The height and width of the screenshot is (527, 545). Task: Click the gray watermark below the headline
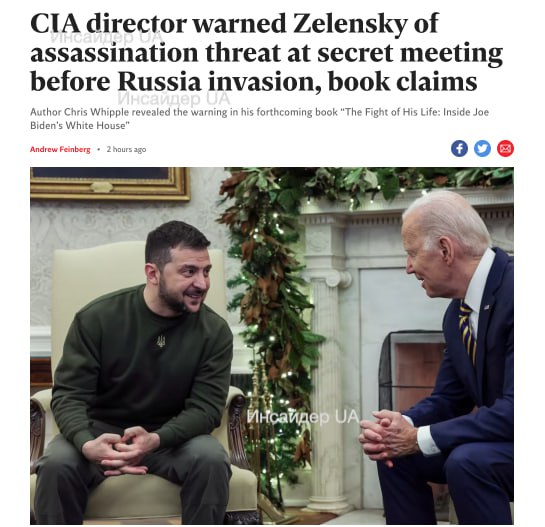tap(174, 99)
